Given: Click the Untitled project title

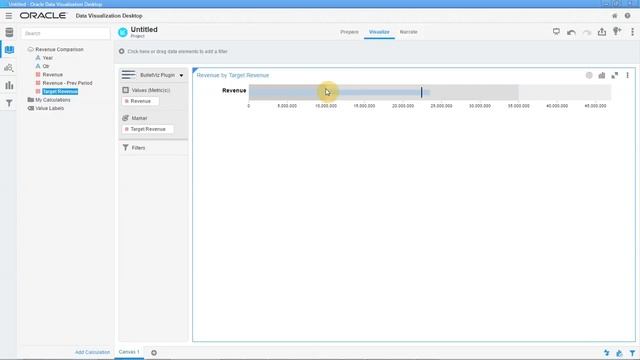Looking at the screenshot, I should pyautogui.click(x=144, y=29).
